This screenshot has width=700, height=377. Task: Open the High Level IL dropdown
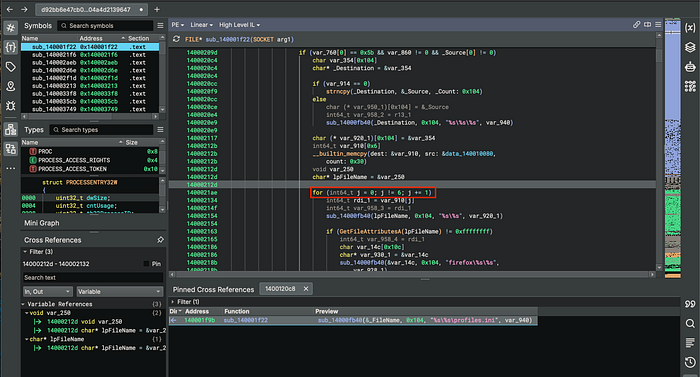[239, 25]
